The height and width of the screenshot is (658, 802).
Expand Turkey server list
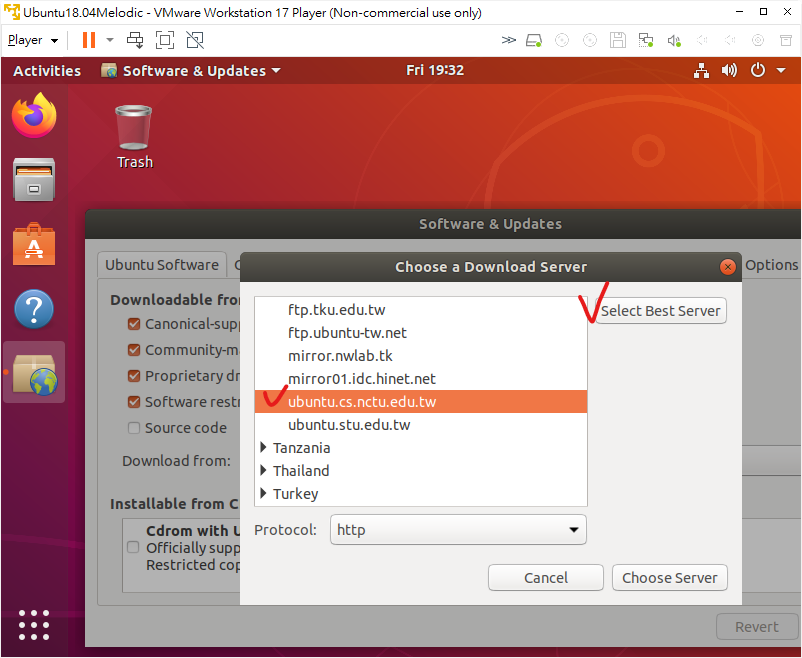point(263,493)
